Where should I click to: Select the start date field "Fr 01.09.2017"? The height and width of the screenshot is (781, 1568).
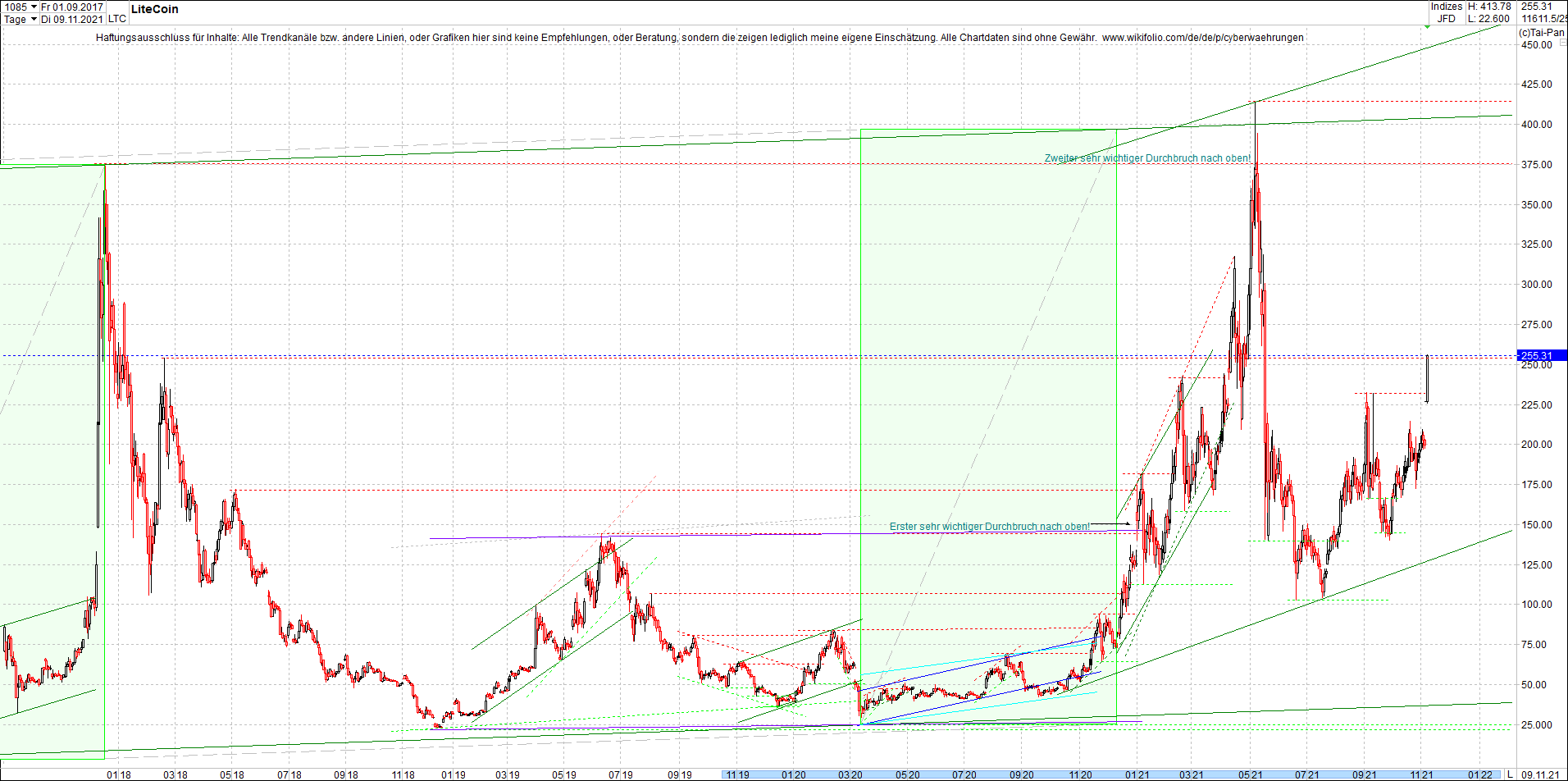click(74, 7)
